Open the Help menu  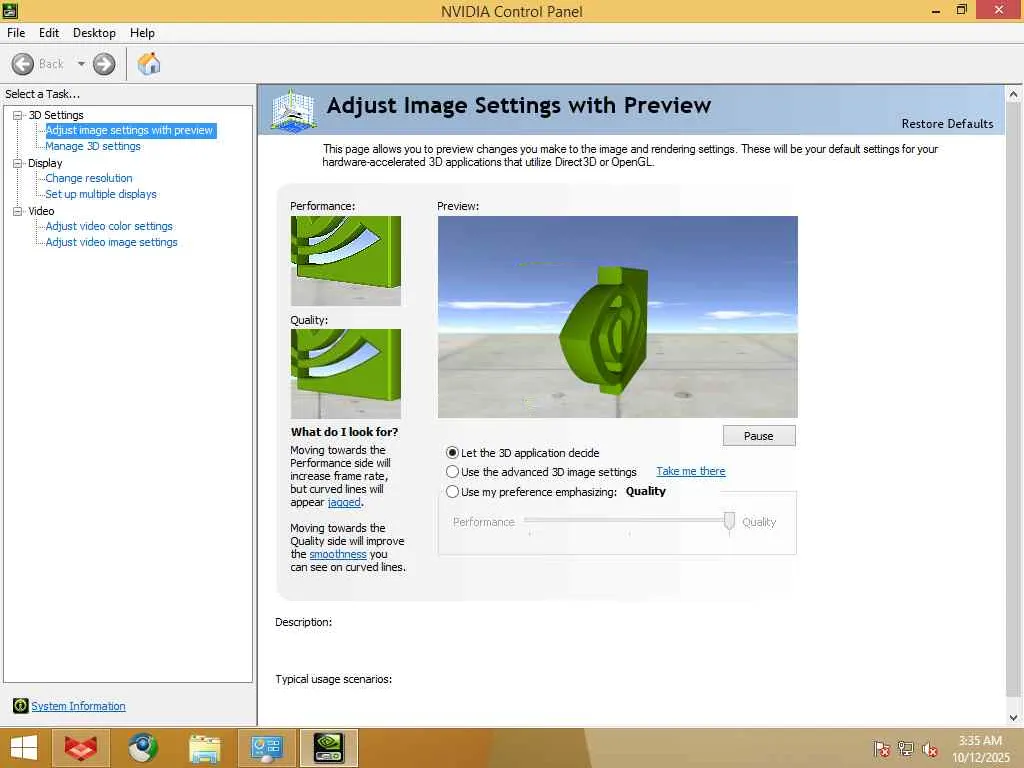pos(142,33)
